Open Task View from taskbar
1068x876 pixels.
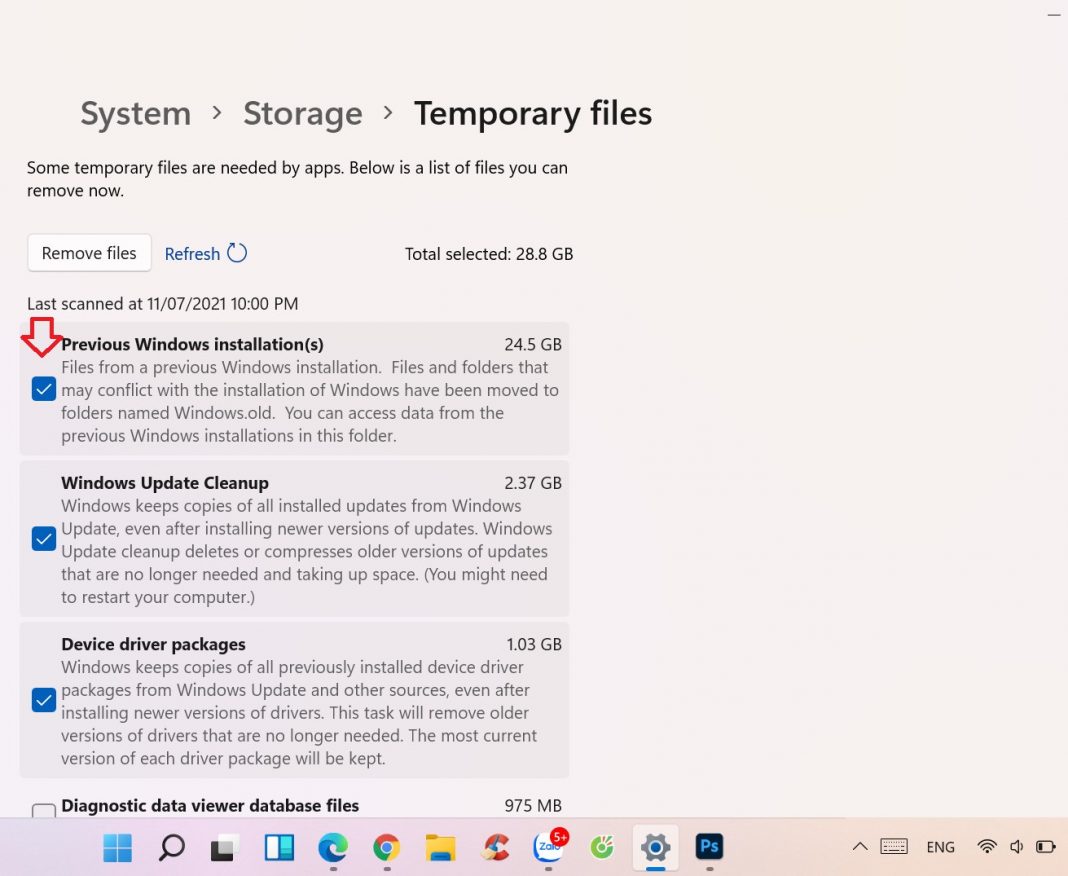click(224, 848)
